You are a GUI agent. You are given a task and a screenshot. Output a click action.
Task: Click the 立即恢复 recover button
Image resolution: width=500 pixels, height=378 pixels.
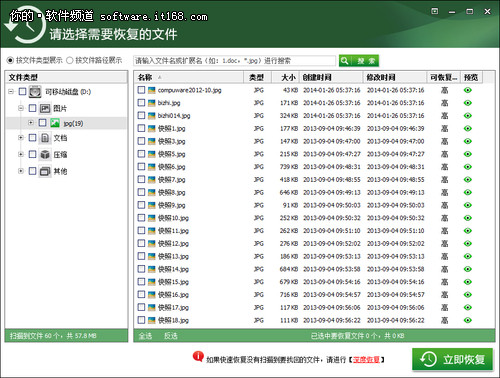point(452,359)
